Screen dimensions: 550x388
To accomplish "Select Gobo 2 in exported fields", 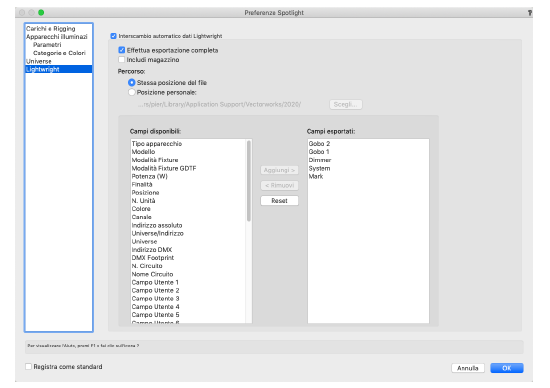I will coord(368,143).
